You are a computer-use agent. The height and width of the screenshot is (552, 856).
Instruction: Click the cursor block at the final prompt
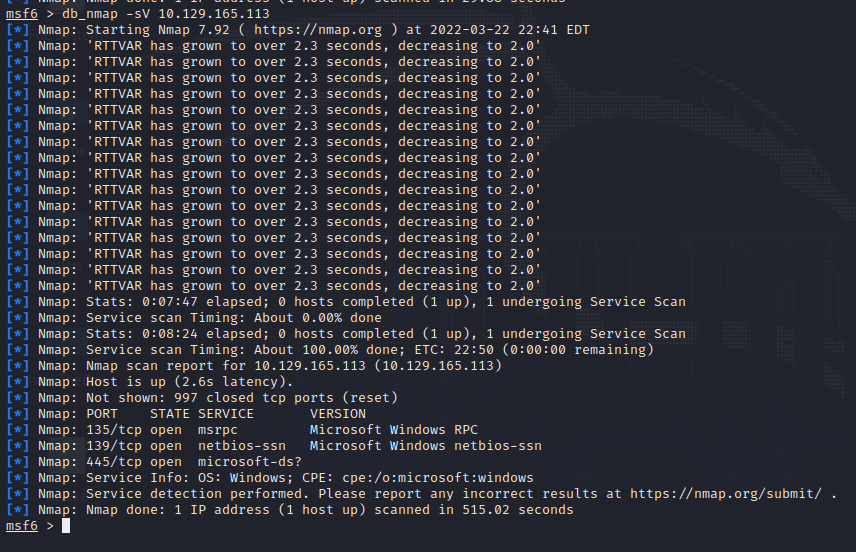[66, 526]
